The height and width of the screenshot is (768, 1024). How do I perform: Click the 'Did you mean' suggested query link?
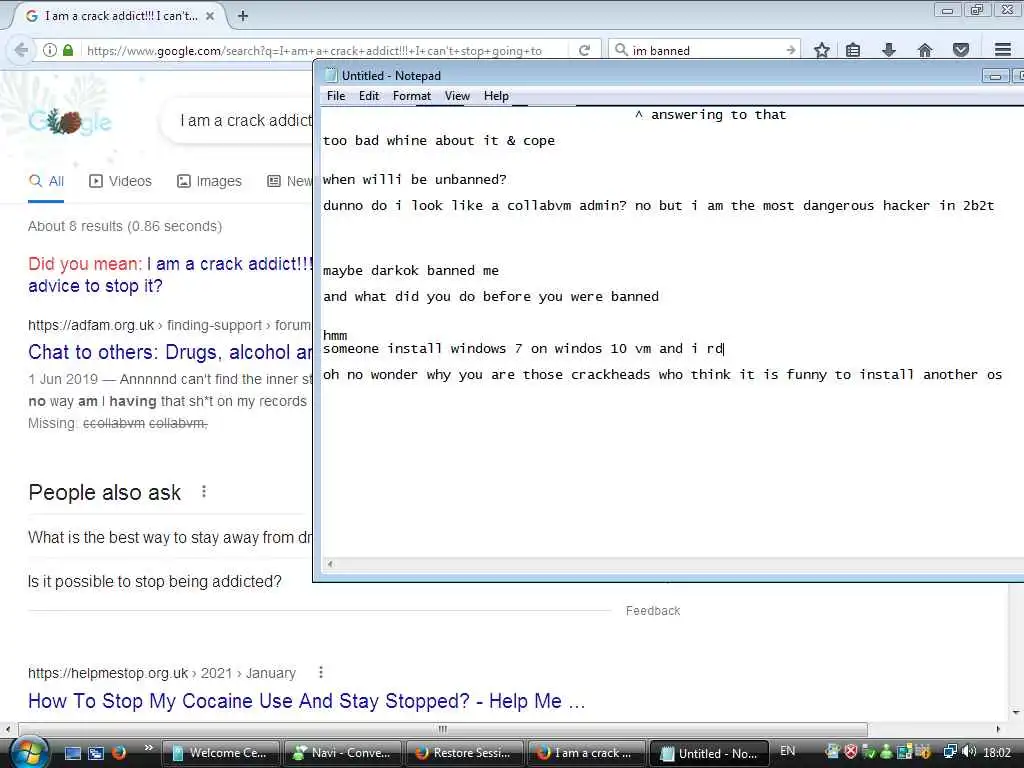171,275
